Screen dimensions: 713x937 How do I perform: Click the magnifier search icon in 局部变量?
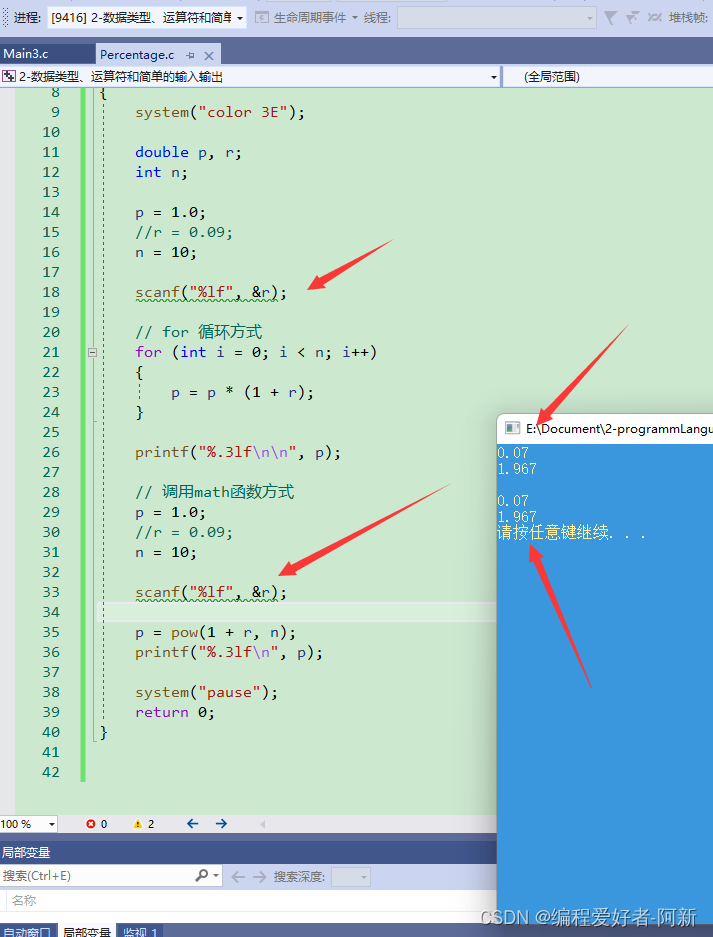201,875
